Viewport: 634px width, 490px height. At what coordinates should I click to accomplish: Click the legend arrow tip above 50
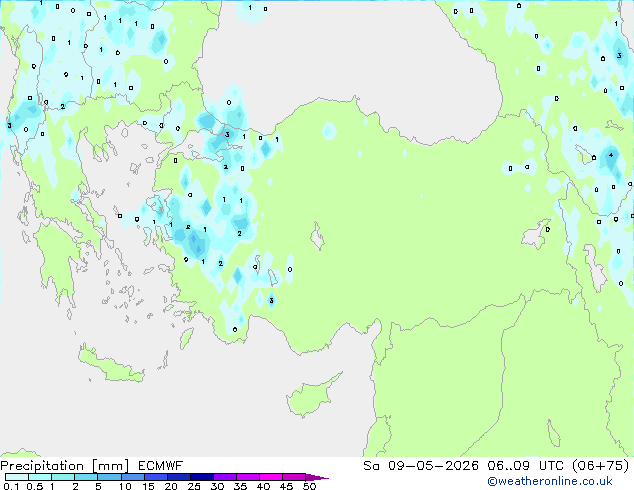[x=317, y=477]
